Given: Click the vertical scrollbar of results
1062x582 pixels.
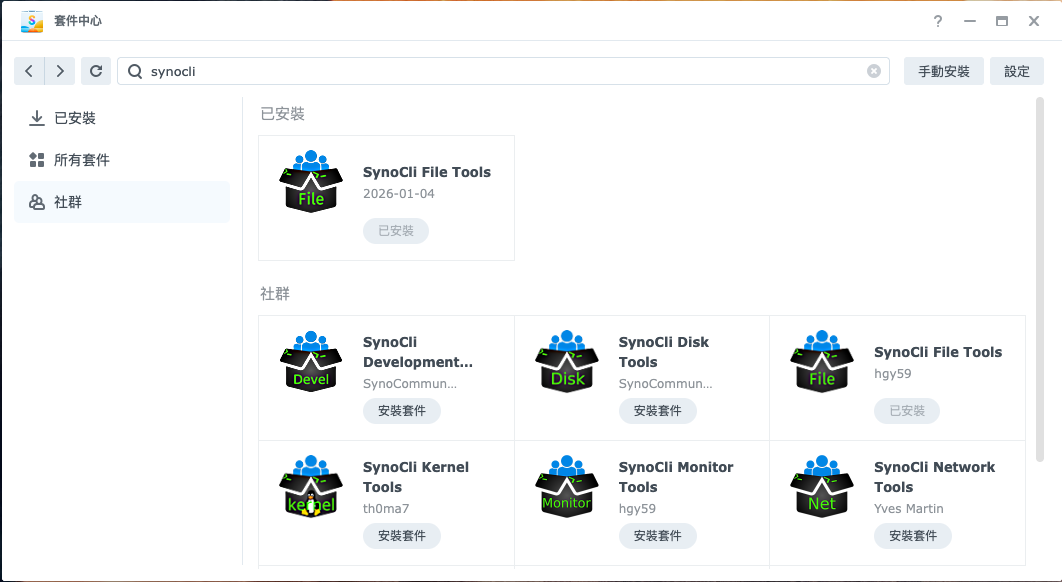Looking at the screenshot, I should 1040,280.
